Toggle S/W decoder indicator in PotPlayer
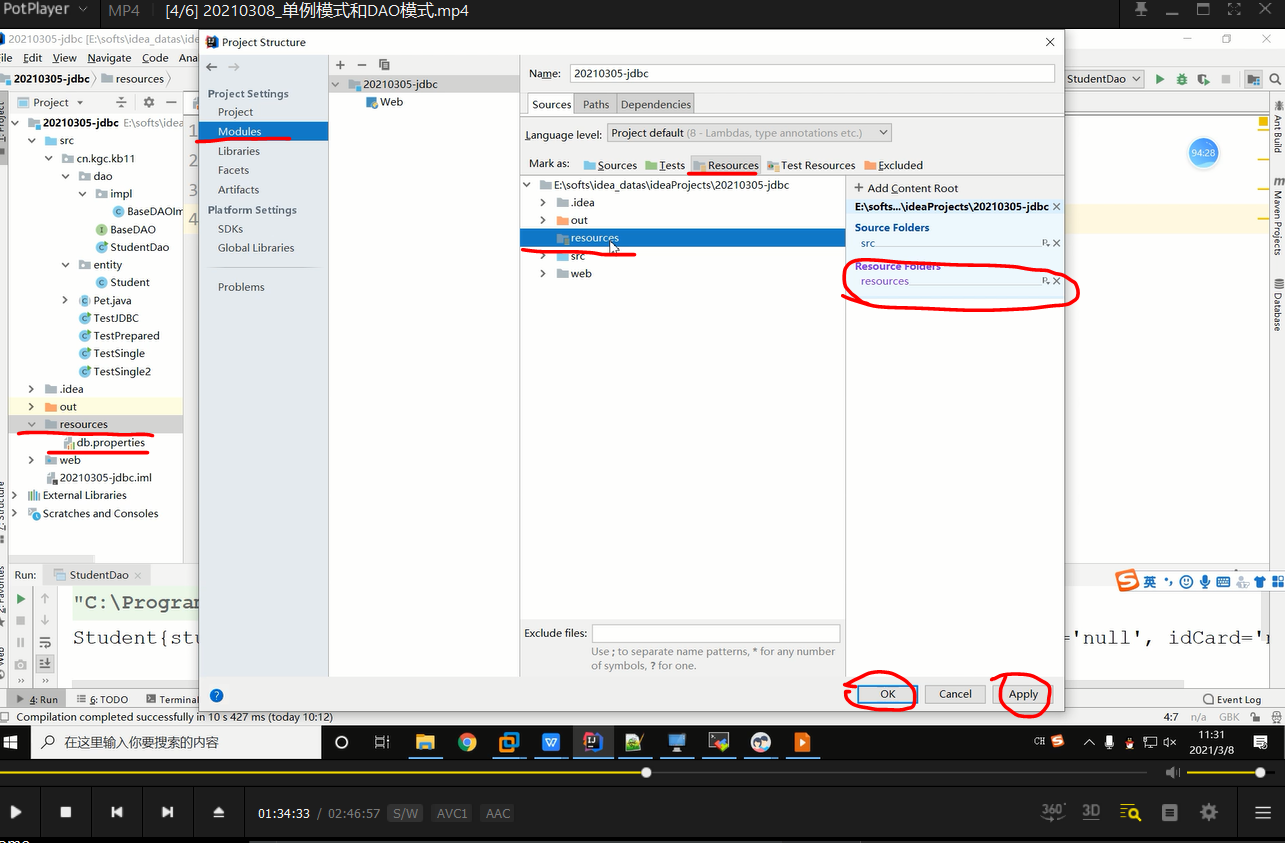Viewport: 1285px width, 843px height. pyautogui.click(x=406, y=813)
